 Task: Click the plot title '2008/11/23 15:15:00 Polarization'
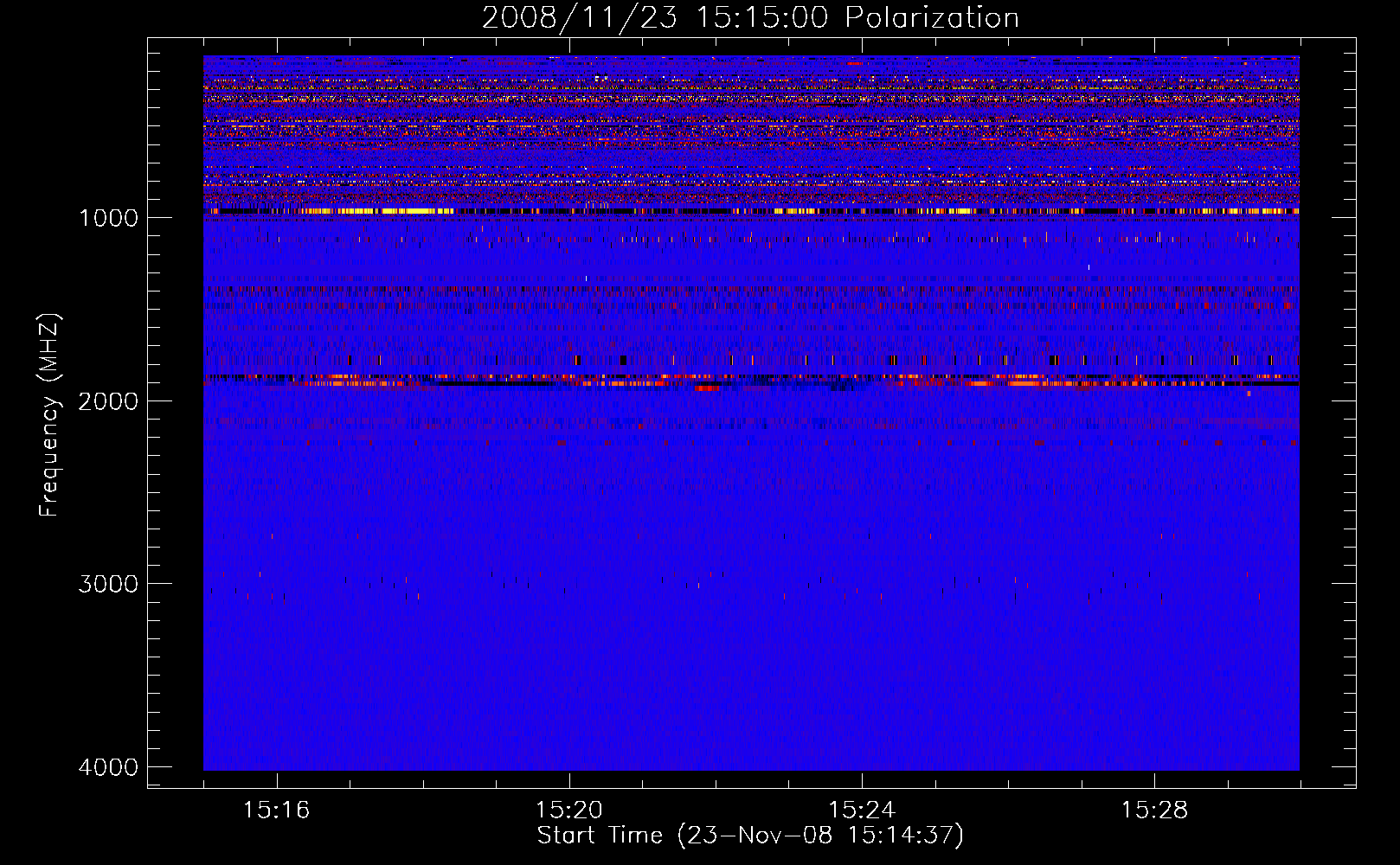[750, 17]
